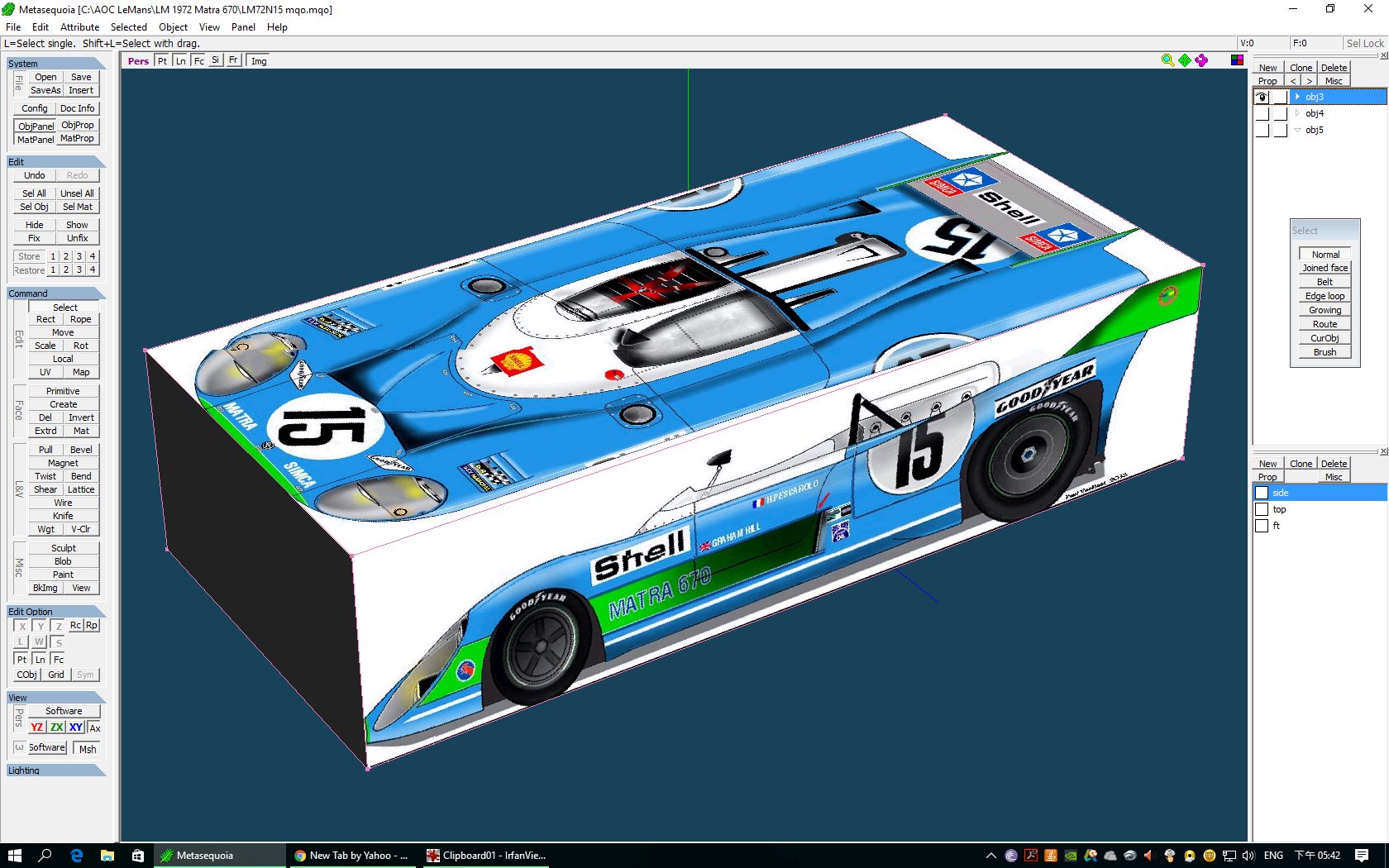This screenshot has width=1389, height=868.
Task: Toggle visibility box of obj4
Action: click(1262, 113)
